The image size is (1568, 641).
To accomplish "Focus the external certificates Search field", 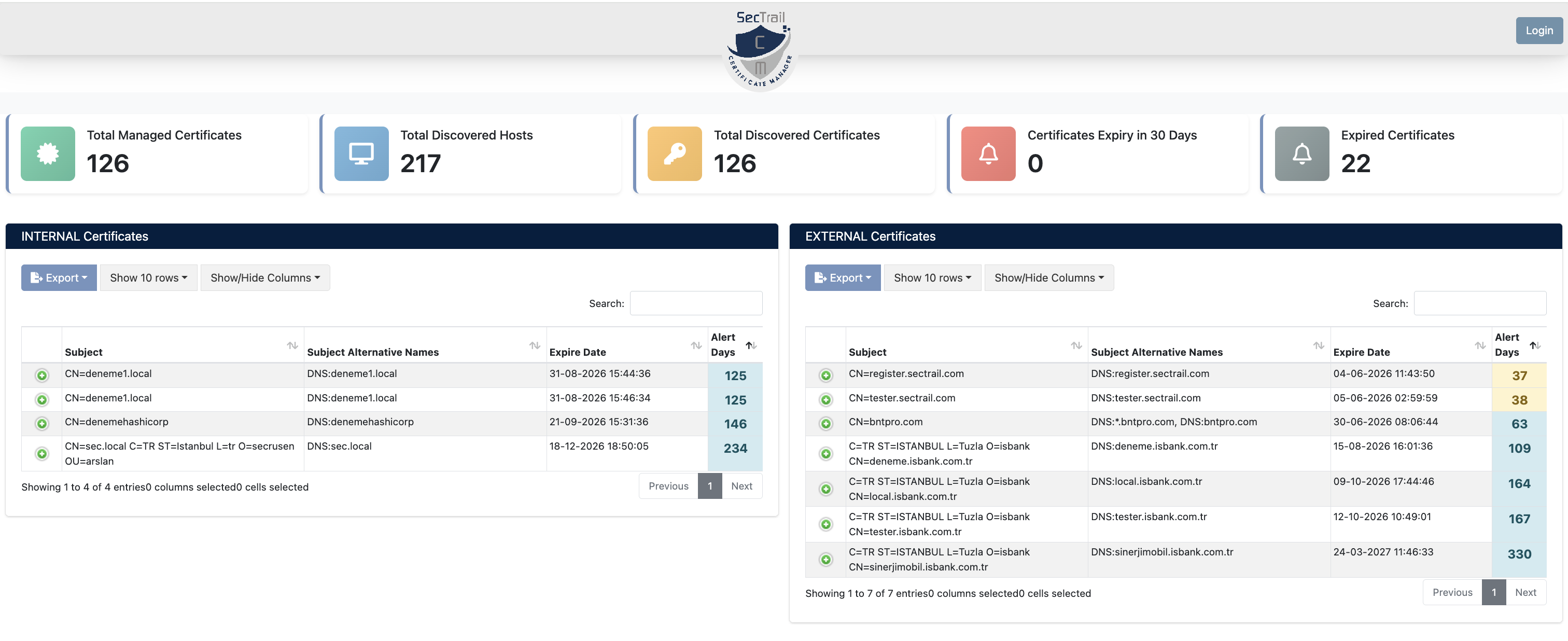I will 1480,303.
